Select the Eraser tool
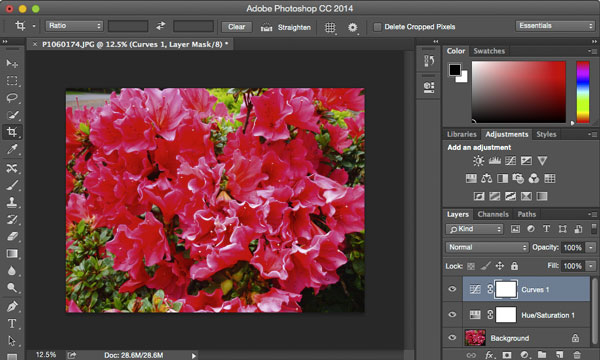 coord(12,236)
